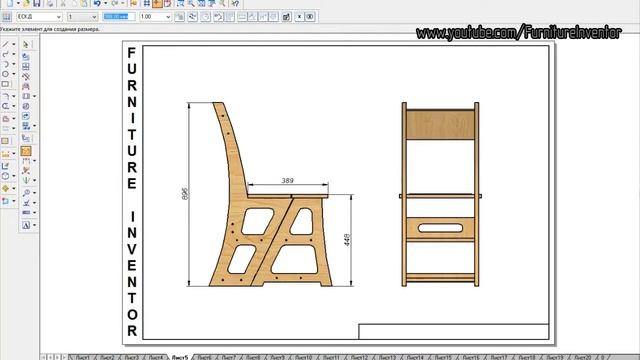Select the Text 'A' tool
Screen dimensions: 640x360
[26, 225]
